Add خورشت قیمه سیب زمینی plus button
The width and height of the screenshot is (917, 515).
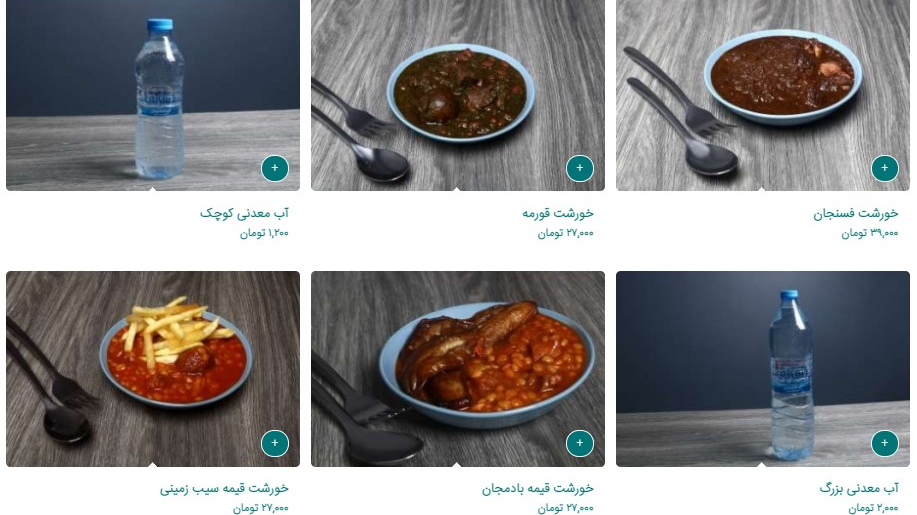point(275,443)
